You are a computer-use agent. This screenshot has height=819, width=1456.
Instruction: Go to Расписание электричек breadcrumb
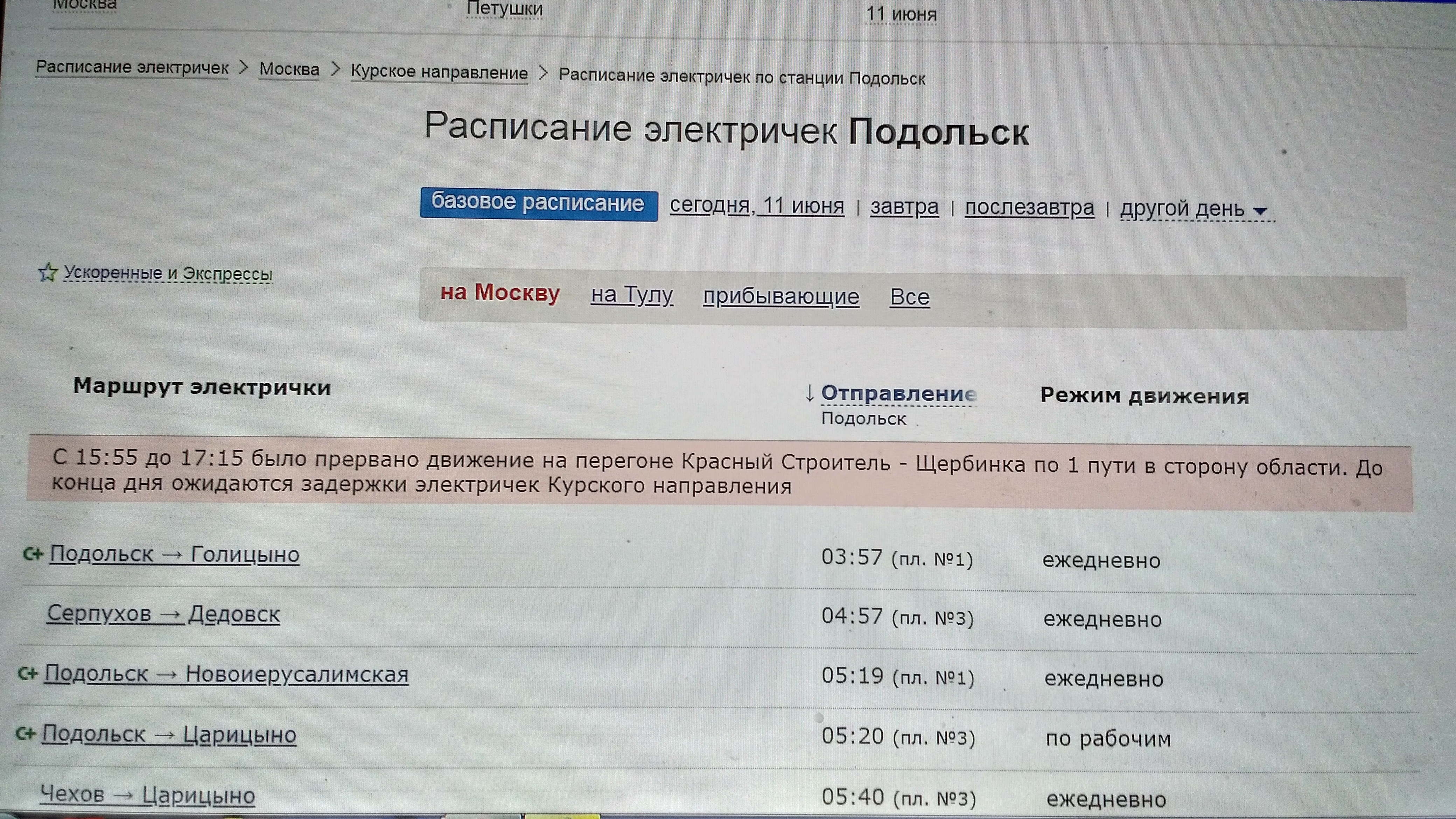(x=132, y=67)
